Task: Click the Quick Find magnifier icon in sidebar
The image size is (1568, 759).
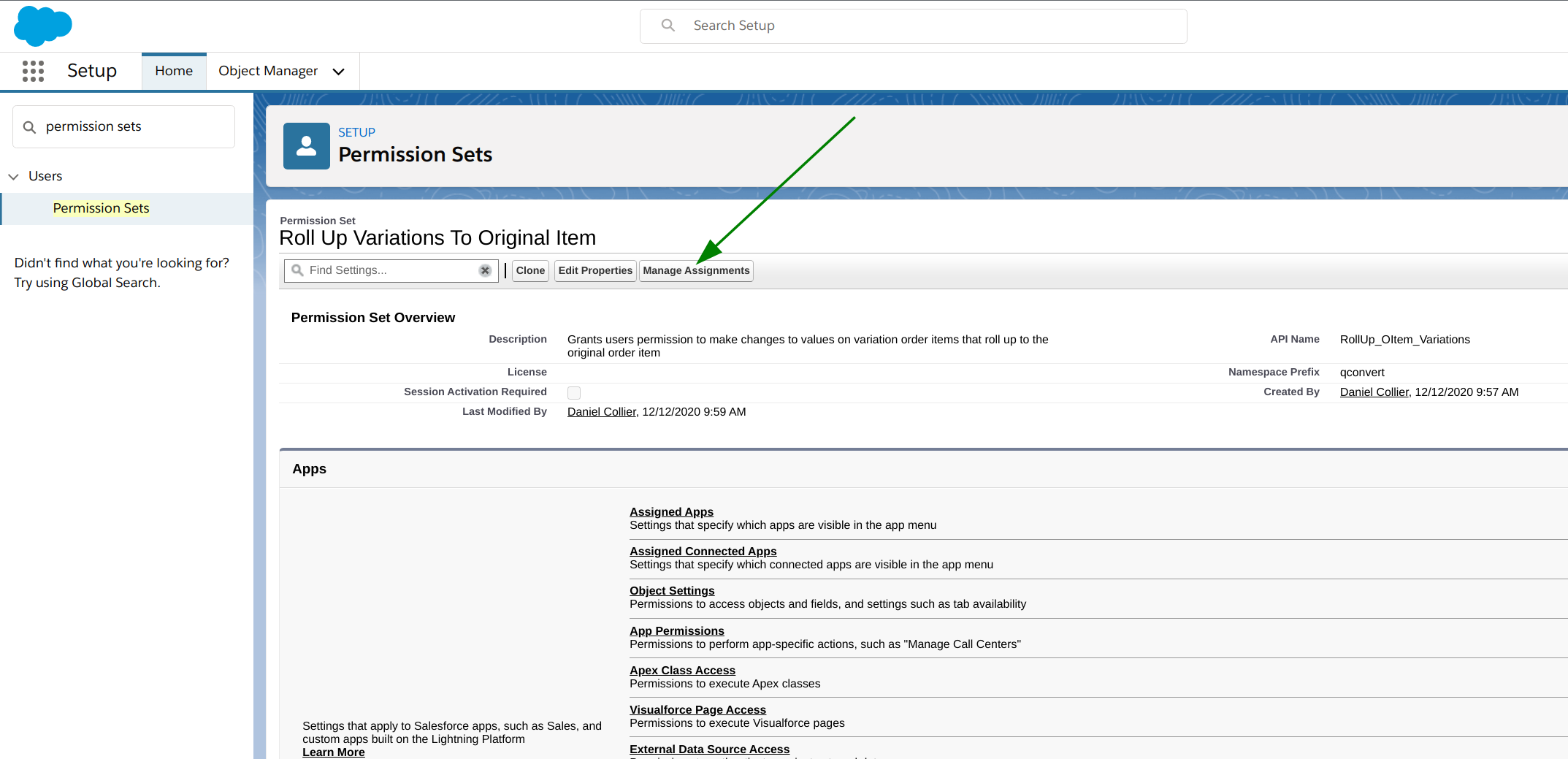Action: coord(29,127)
